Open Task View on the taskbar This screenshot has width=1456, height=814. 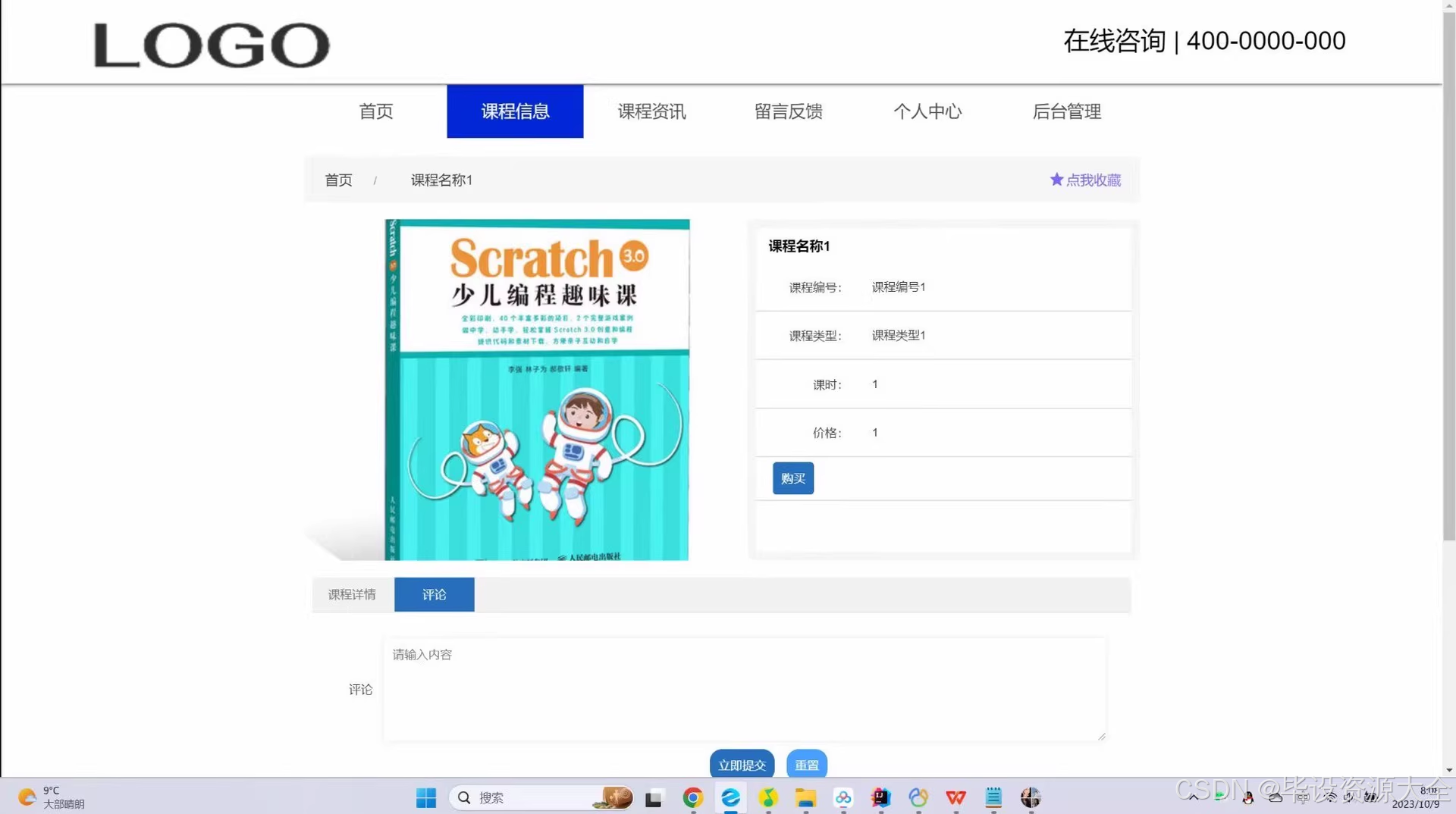[x=654, y=797]
